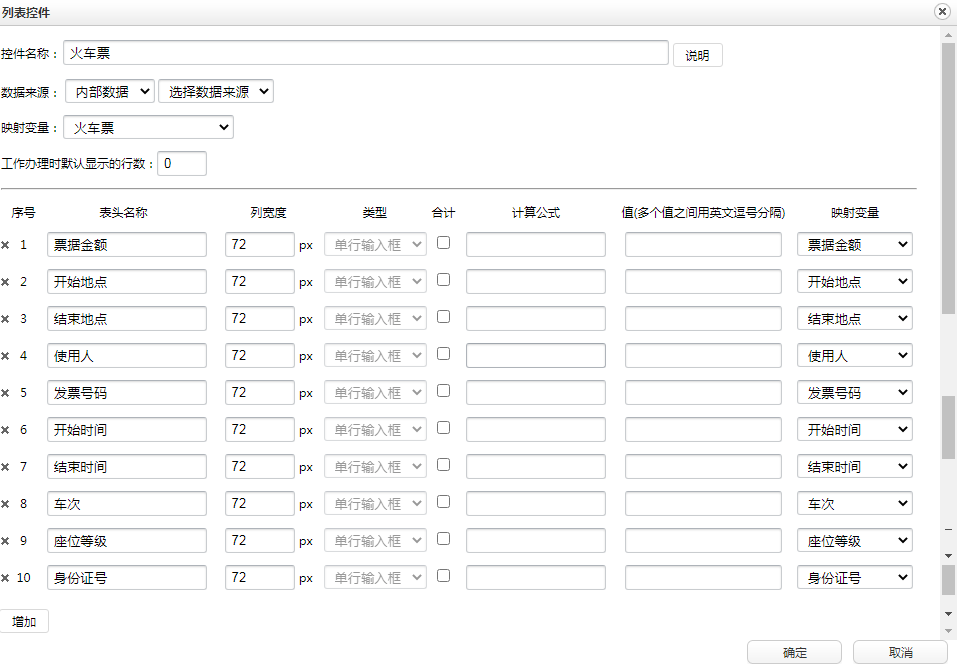
Task: Expand the 选择数据来源 dropdown
Action: 215,91
